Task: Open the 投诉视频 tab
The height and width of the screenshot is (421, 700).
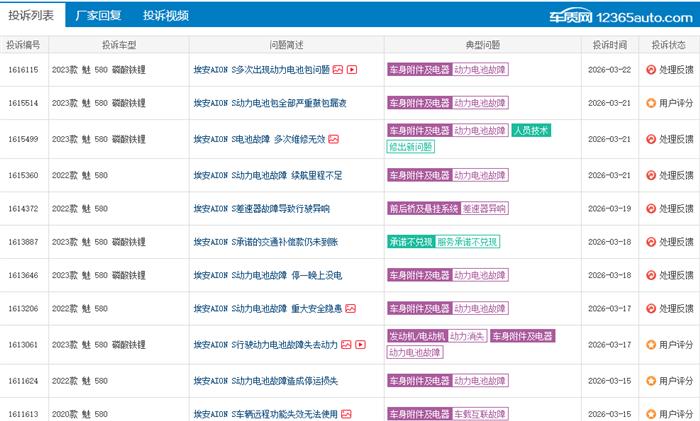Action: coord(165,16)
